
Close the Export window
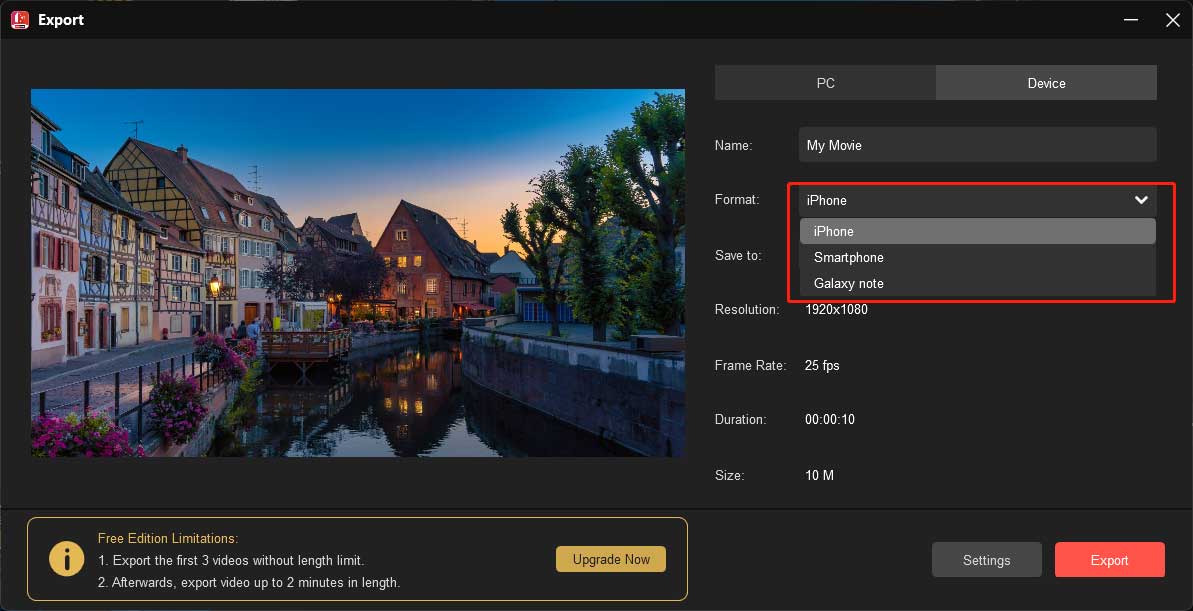pyautogui.click(x=1172, y=20)
